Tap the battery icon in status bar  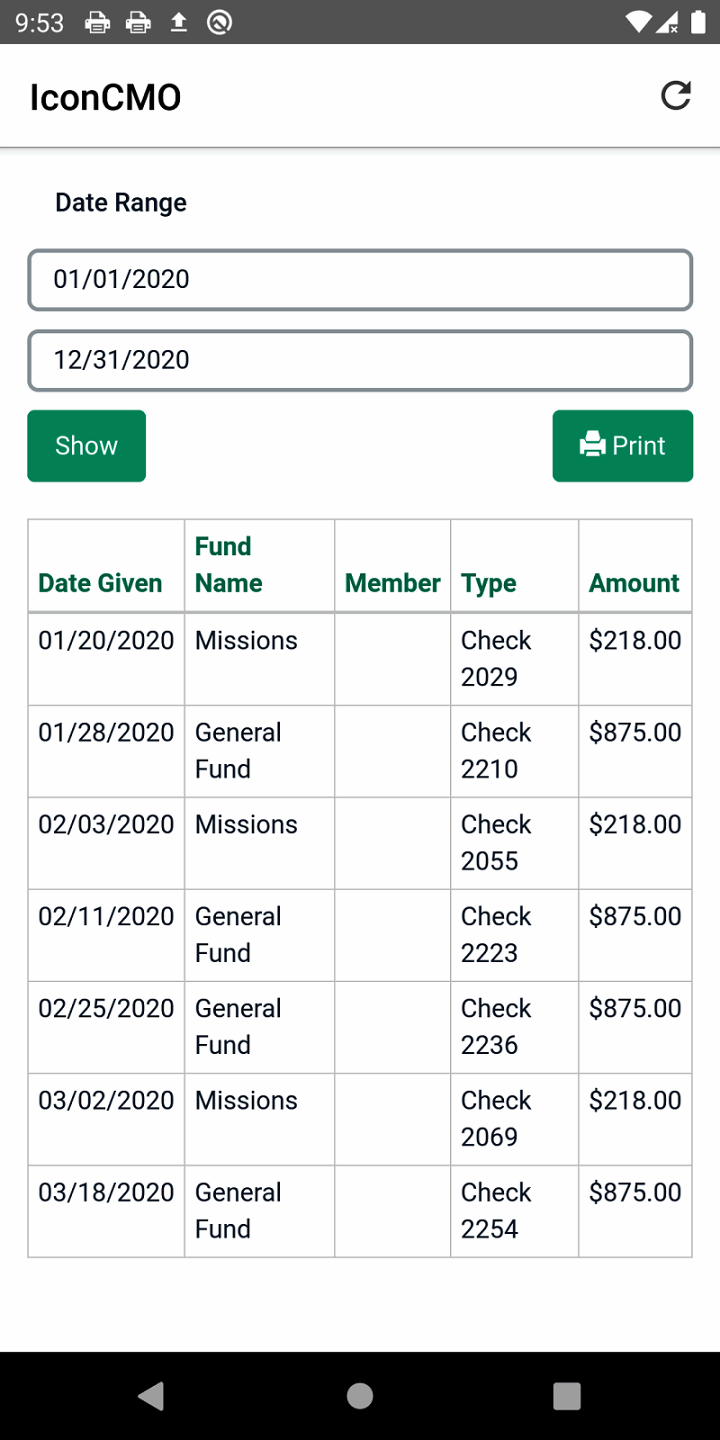coord(697,22)
